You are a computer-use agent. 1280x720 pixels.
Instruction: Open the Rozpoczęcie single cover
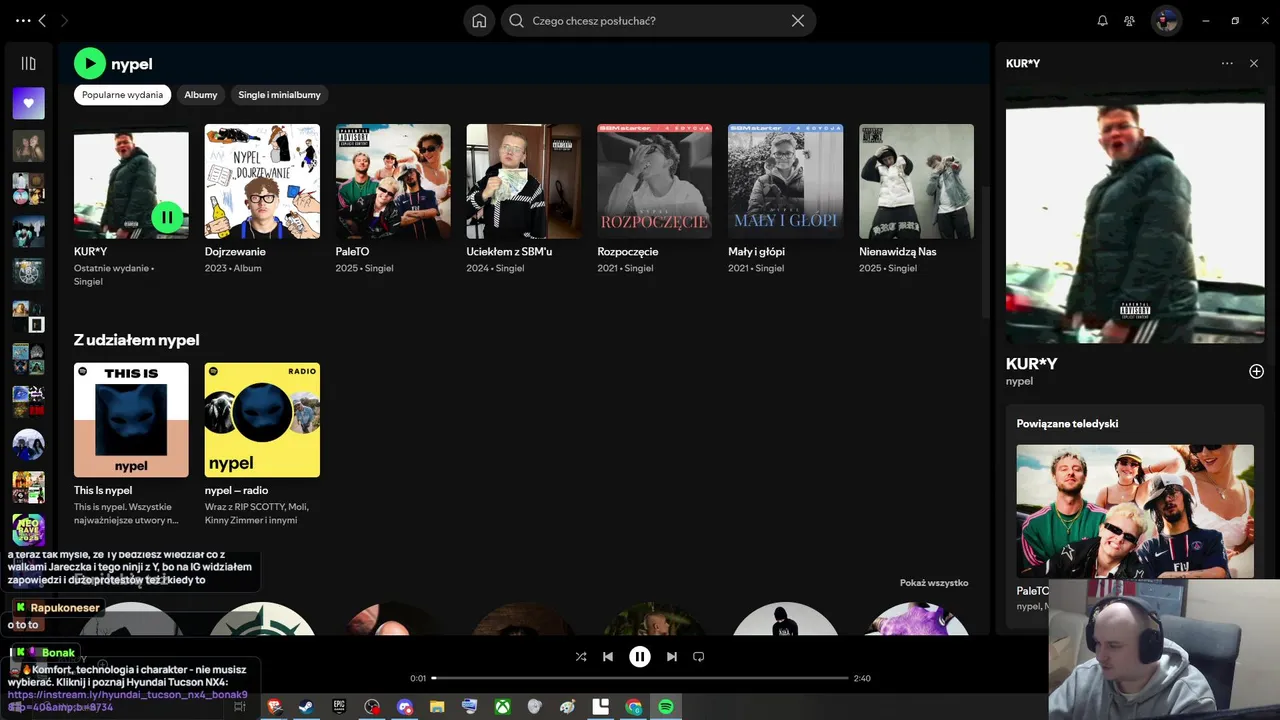click(x=655, y=181)
